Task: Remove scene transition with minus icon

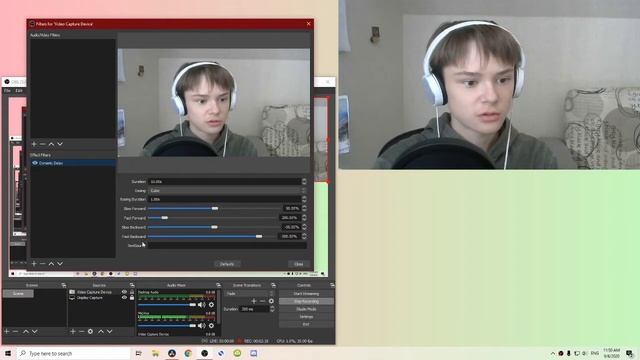Action: (x=262, y=301)
